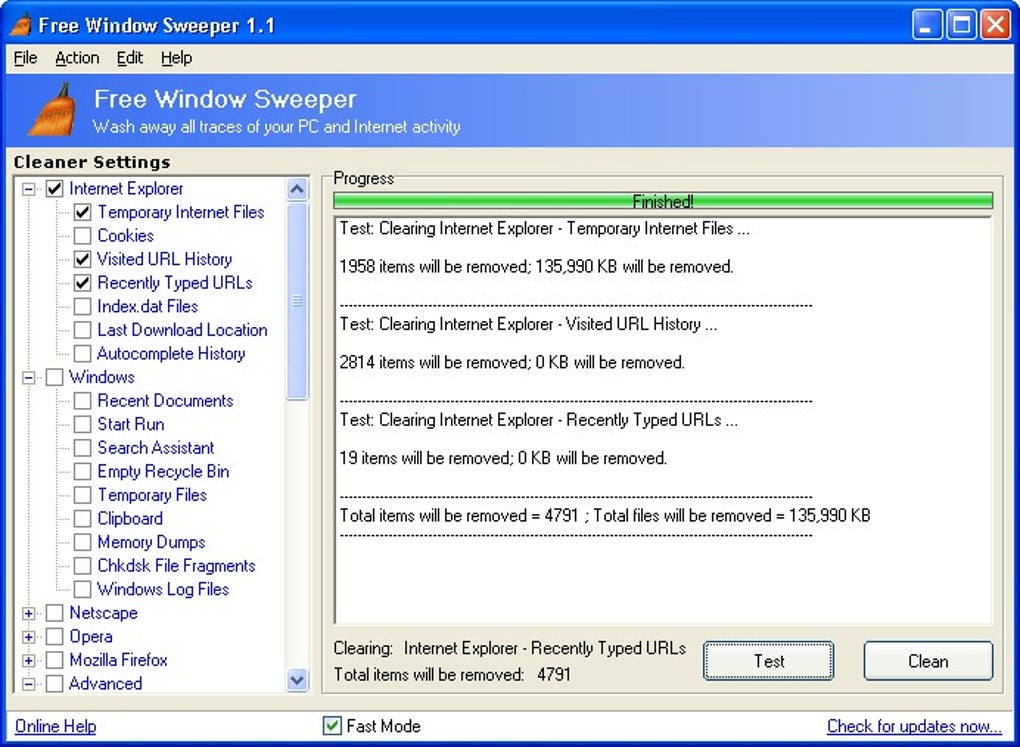1020x747 pixels.
Task: Expand the Advanced cleaner settings
Action: point(28,683)
